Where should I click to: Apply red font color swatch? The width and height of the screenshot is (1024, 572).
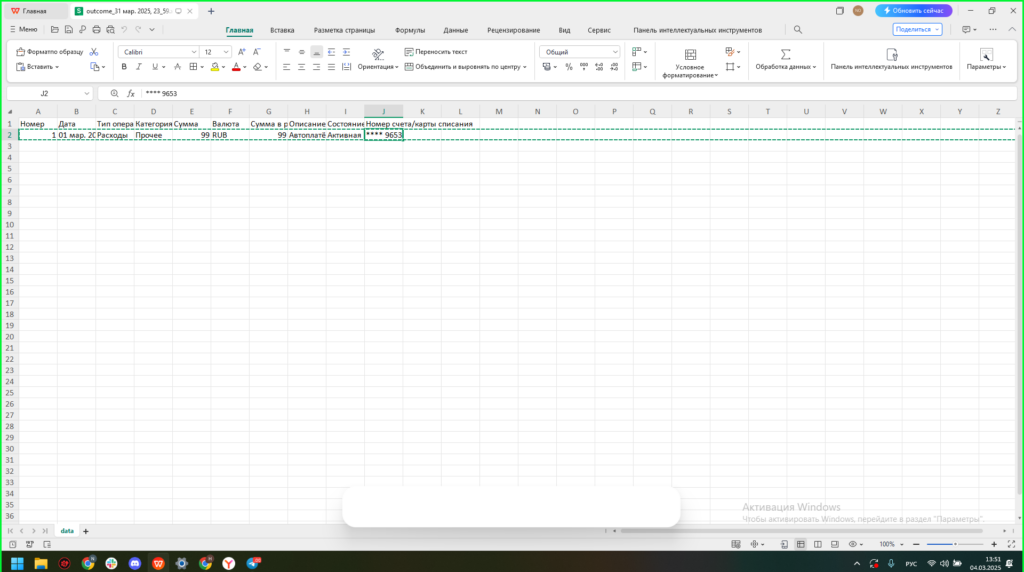click(236, 67)
